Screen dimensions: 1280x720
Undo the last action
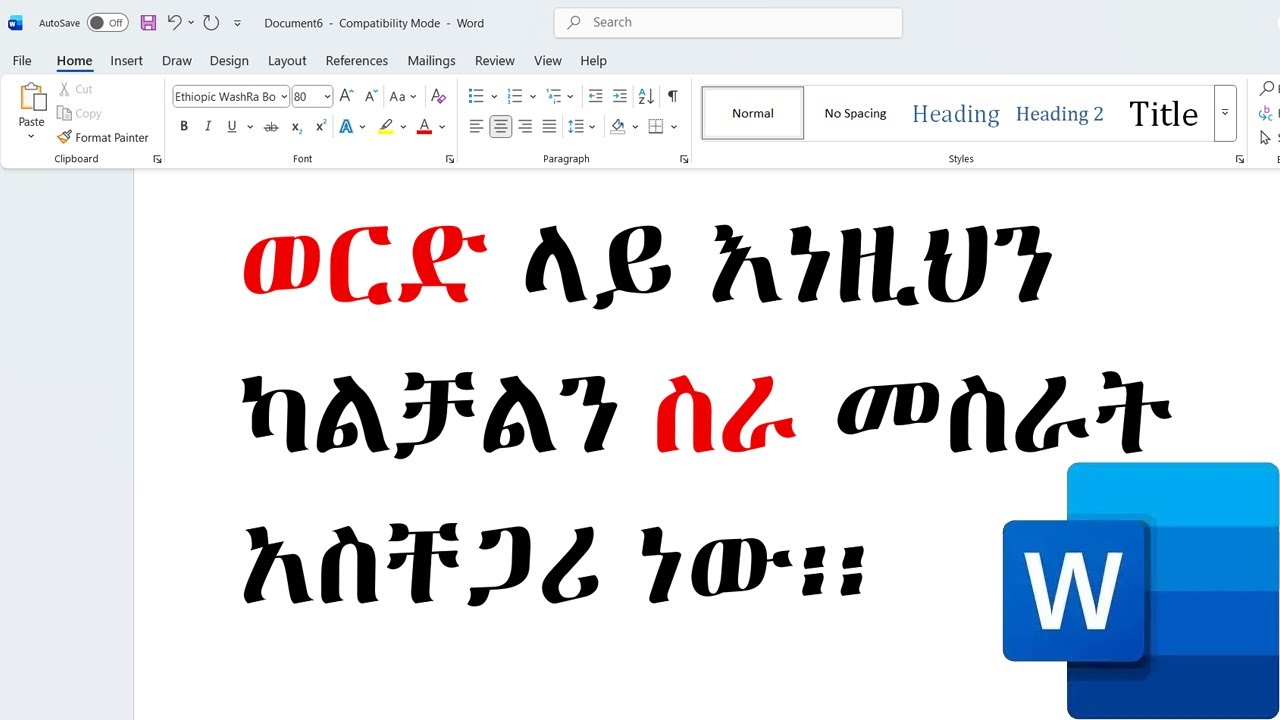pyautogui.click(x=175, y=22)
